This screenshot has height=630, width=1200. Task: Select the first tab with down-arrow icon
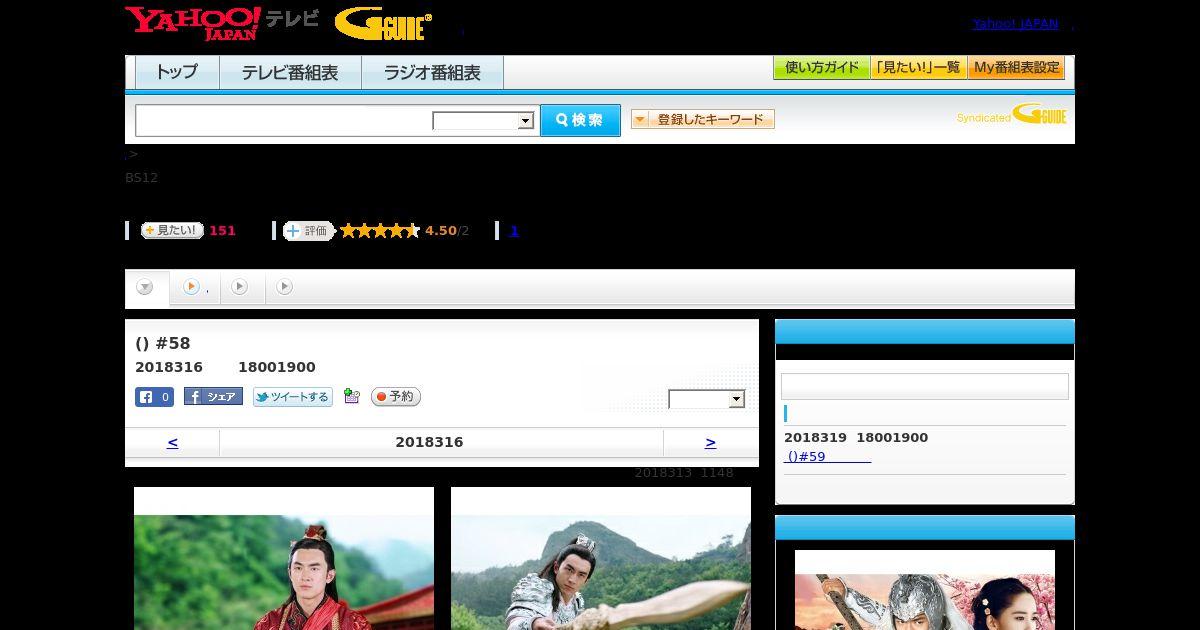[146, 288]
